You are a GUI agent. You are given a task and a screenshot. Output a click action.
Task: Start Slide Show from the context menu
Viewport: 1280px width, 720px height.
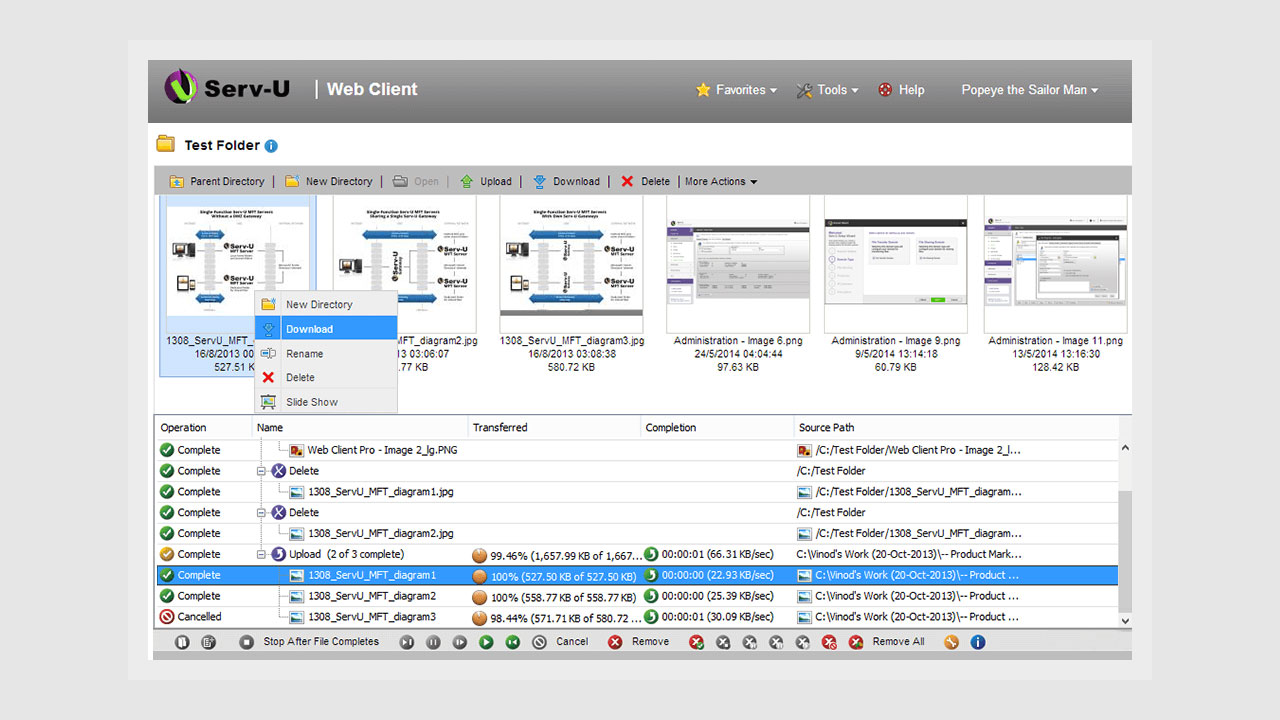click(x=326, y=402)
